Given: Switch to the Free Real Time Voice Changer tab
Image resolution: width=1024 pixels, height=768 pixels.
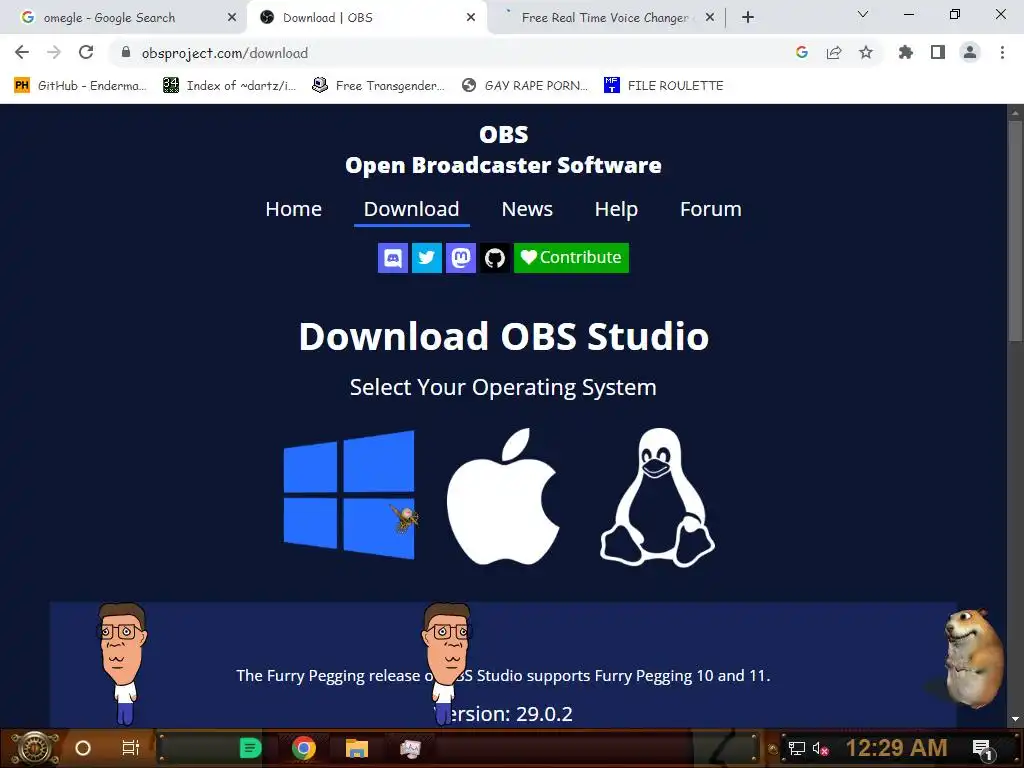Looking at the screenshot, I should tap(605, 18).
